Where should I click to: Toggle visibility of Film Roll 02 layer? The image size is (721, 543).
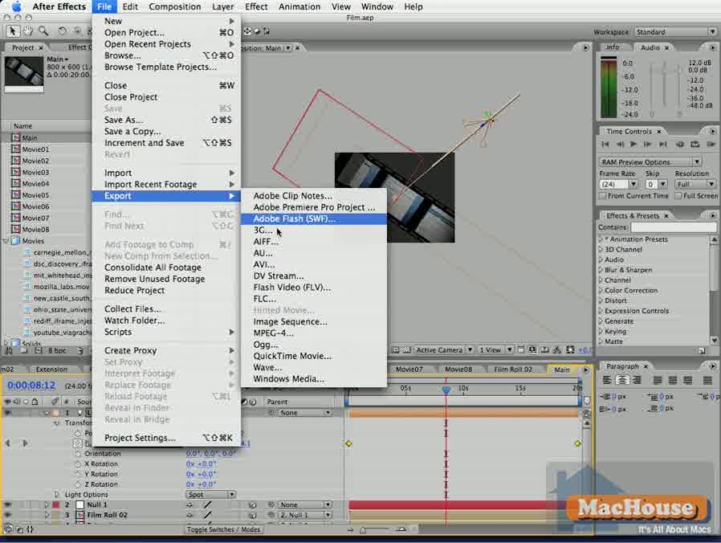point(8,515)
